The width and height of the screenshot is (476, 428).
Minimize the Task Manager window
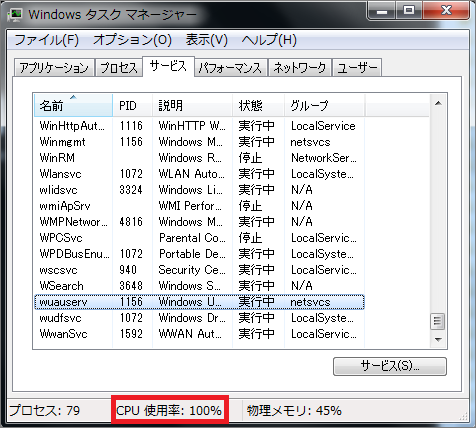click(x=382, y=11)
